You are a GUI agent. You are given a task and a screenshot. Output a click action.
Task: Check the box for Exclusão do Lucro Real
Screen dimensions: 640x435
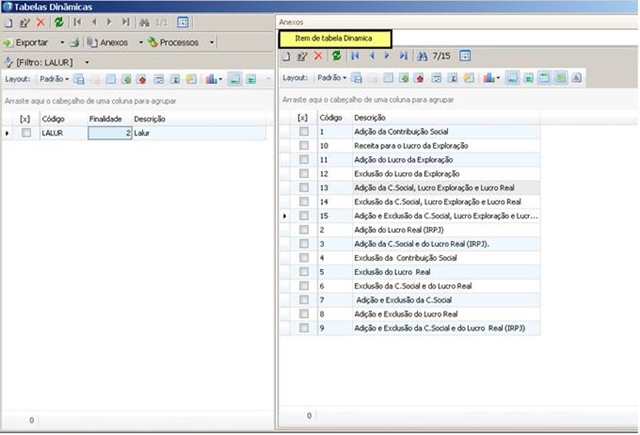point(304,271)
